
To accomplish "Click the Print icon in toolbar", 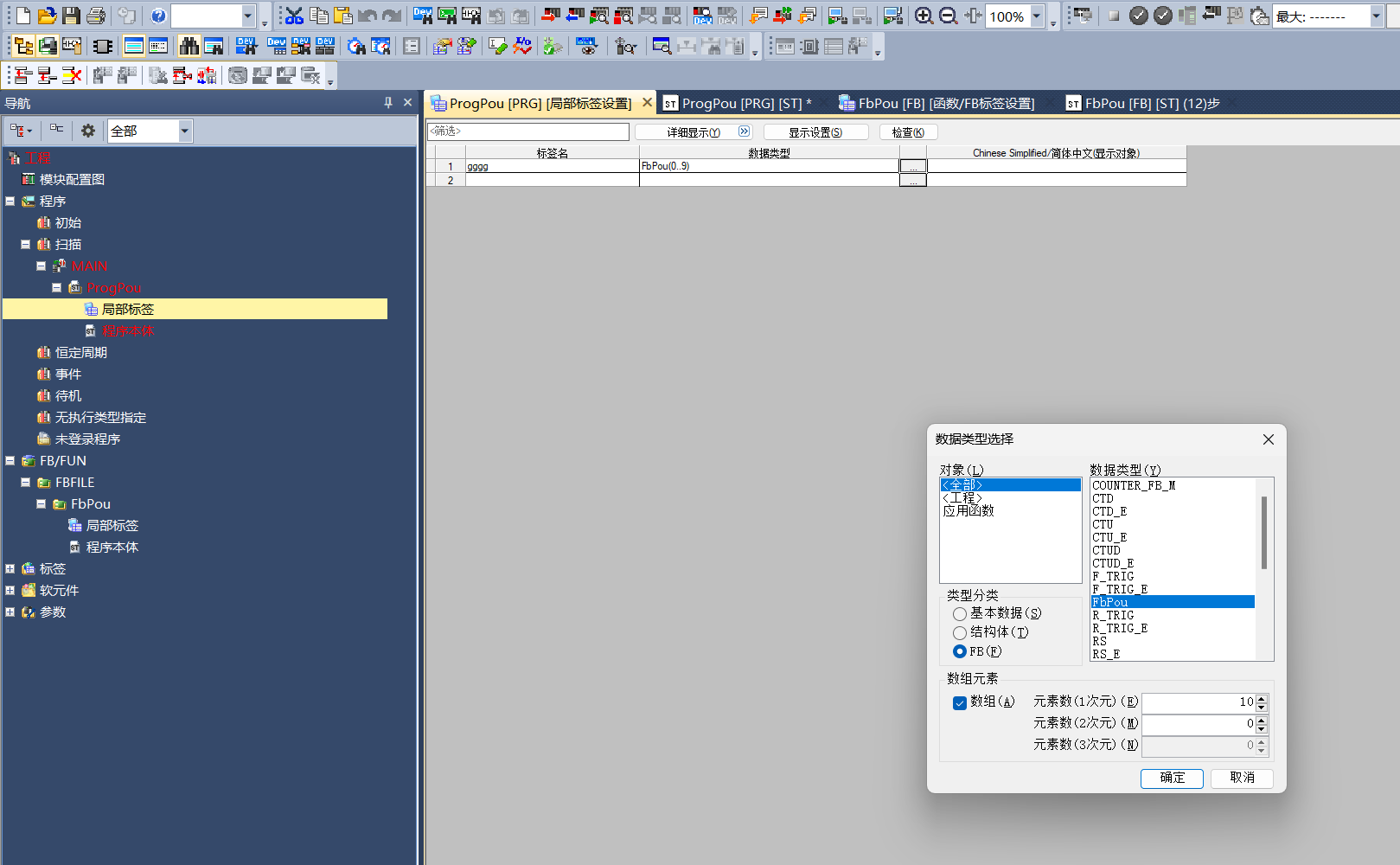I will tap(96, 16).
